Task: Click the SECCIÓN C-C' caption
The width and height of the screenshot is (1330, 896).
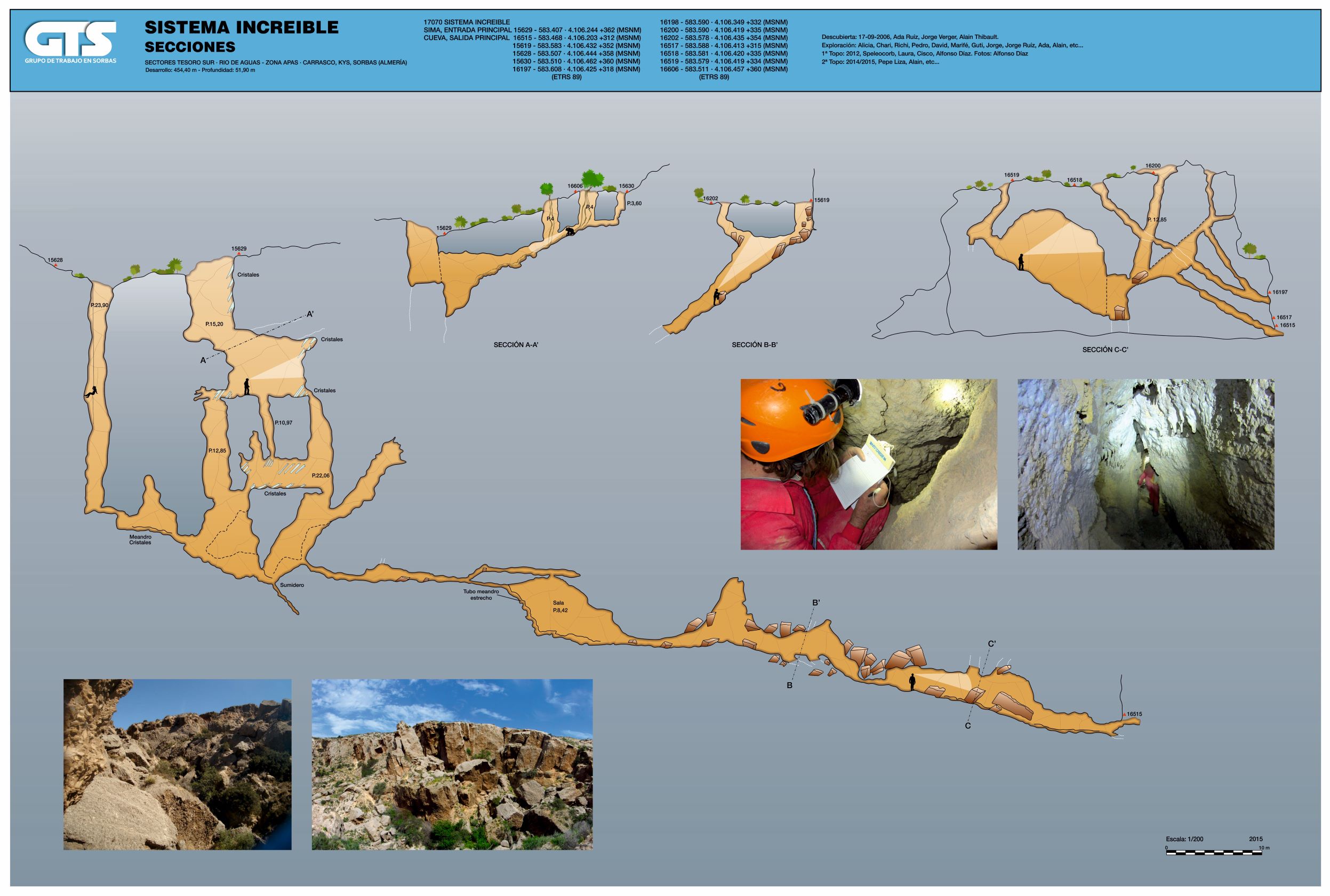Action: [1104, 350]
